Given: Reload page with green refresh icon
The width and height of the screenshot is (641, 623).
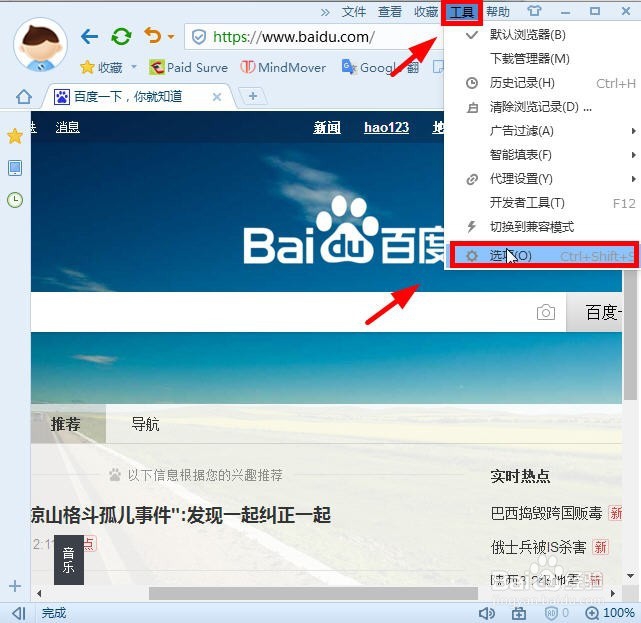Looking at the screenshot, I should pyautogui.click(x=121, y=36).
